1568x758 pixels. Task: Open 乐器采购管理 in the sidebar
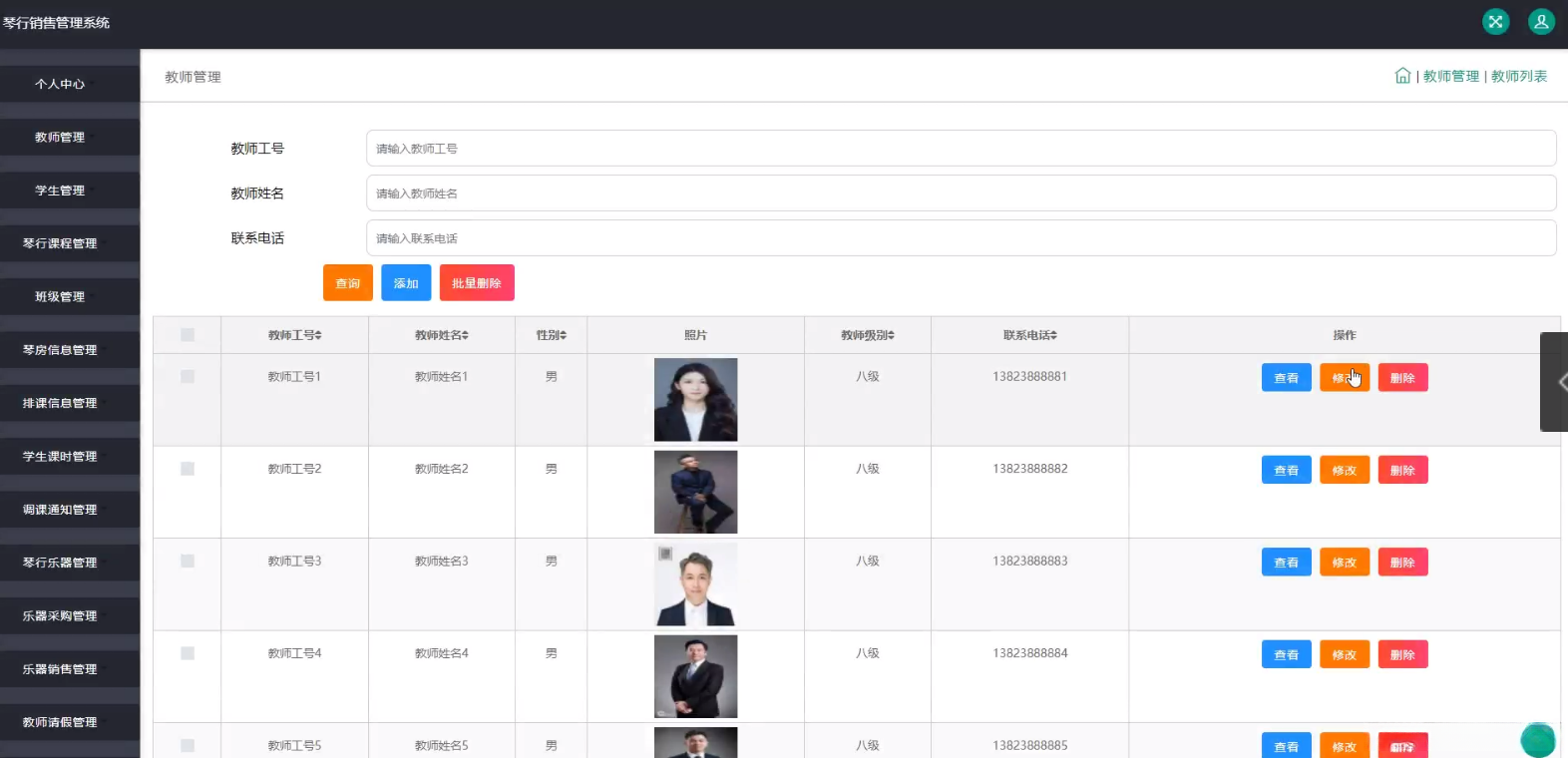(70, 615)
